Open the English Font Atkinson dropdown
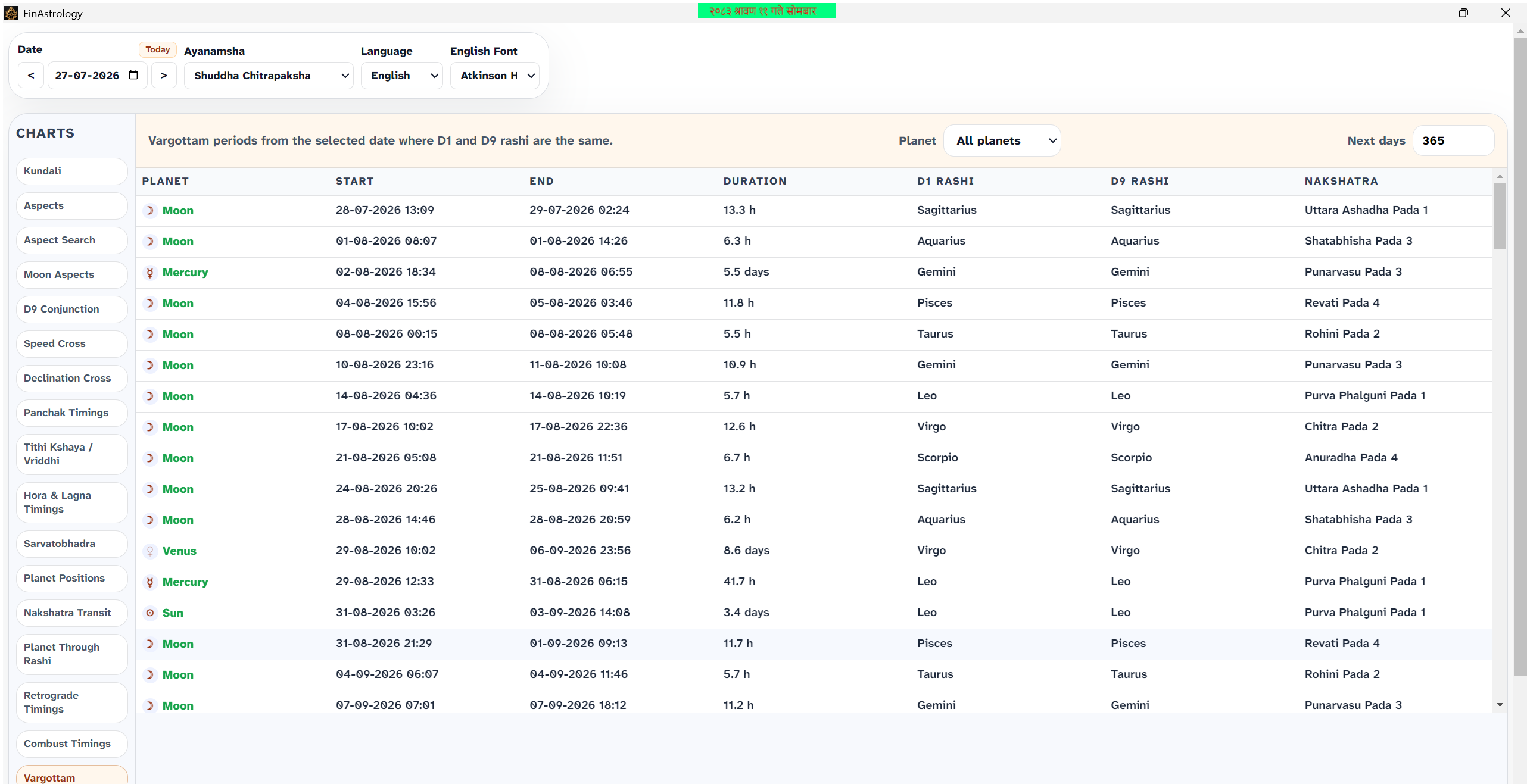This screenshot has width=1527, height=784. pos(495,76)
